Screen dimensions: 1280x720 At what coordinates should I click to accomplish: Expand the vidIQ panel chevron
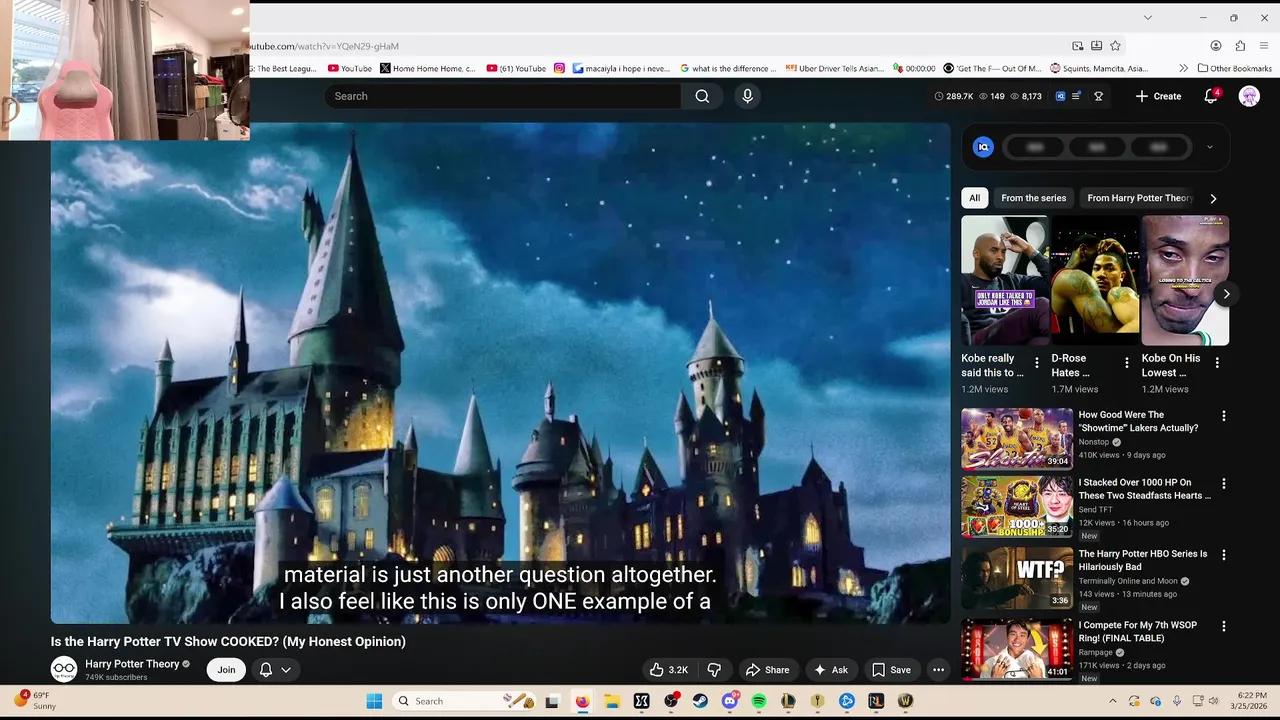pos(1209,147)
